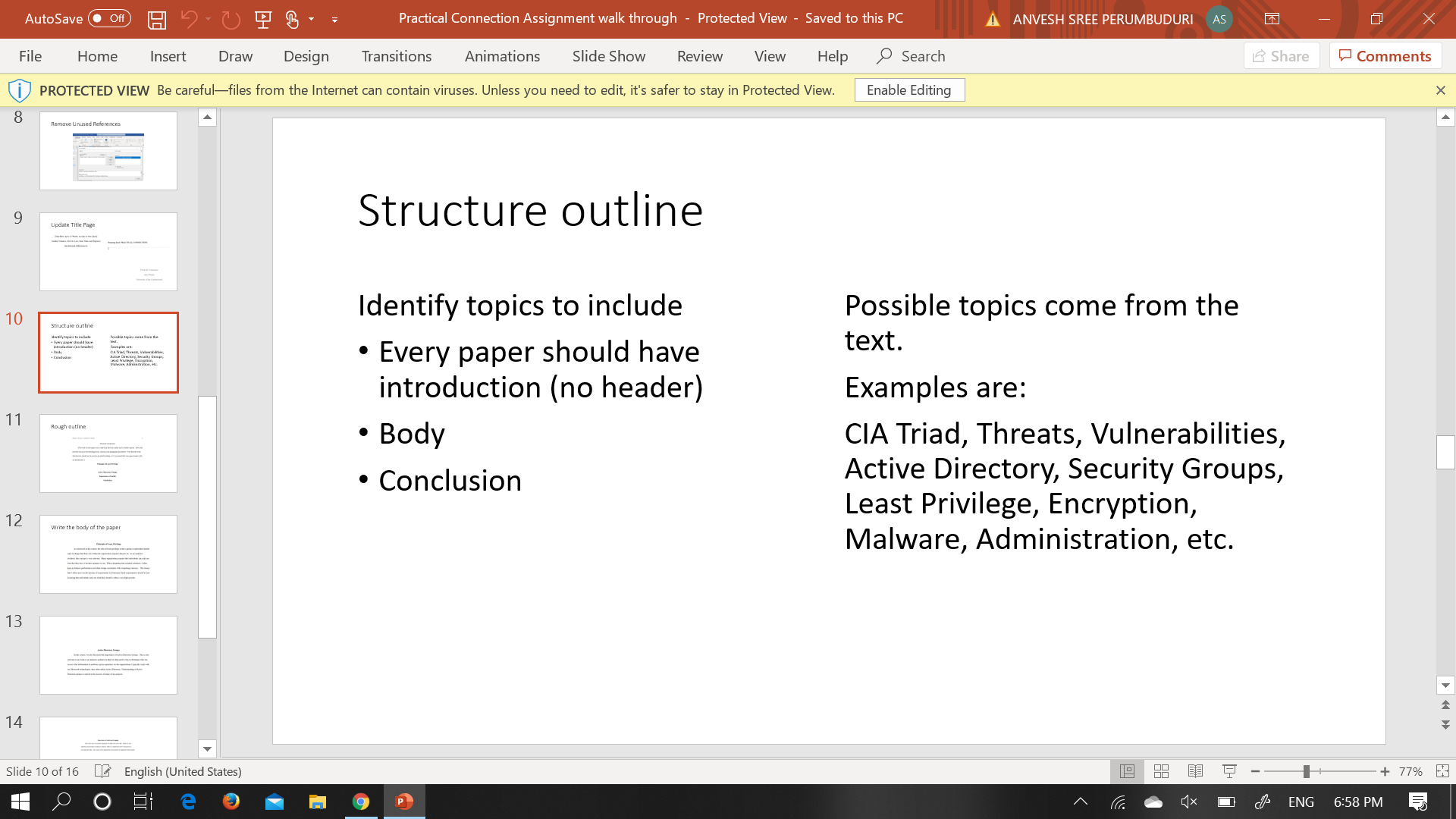Fit slide to current window icon
The height and width of the screenshot is (819, 1456).
click(x=1442, y=771)
